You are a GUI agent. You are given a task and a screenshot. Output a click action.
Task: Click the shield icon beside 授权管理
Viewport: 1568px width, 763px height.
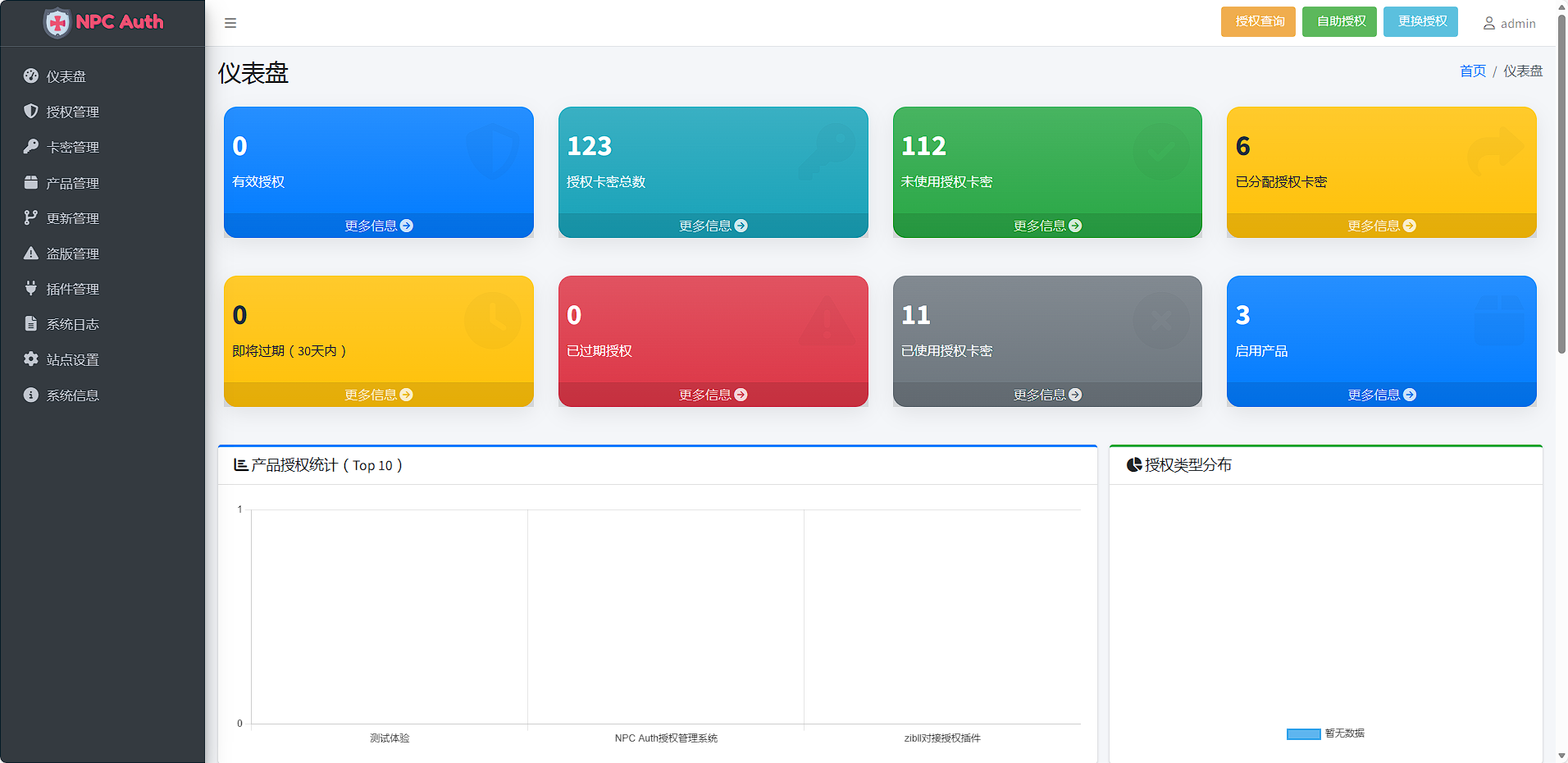tap(31, 112)
